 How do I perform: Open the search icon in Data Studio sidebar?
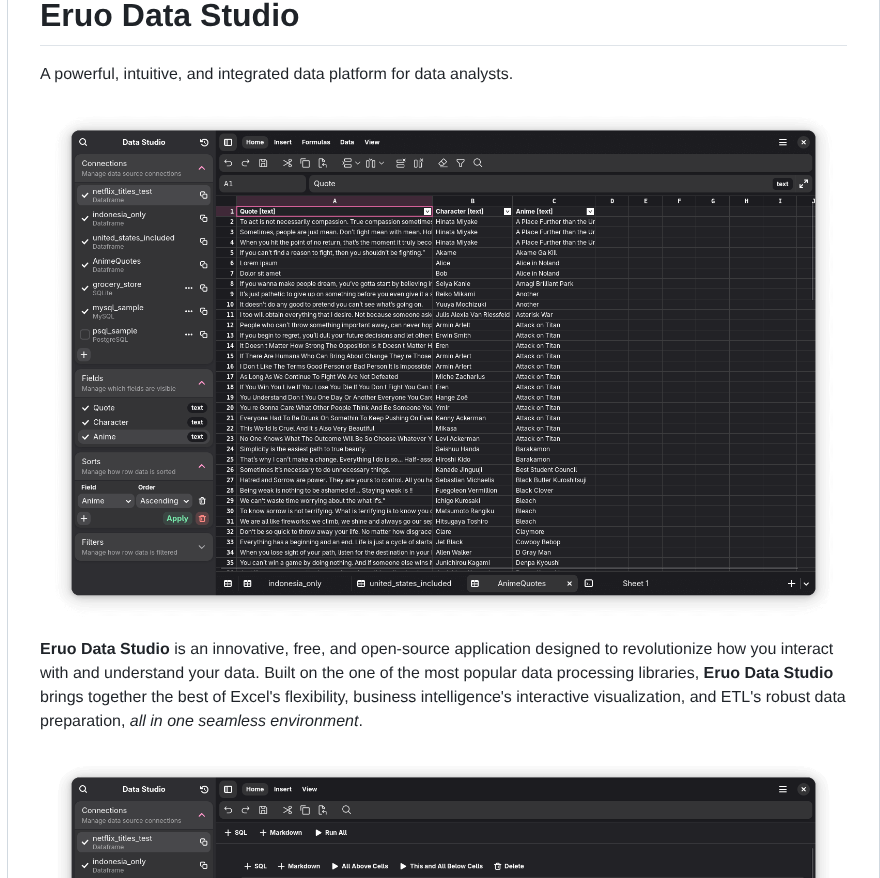pos(83,142)
